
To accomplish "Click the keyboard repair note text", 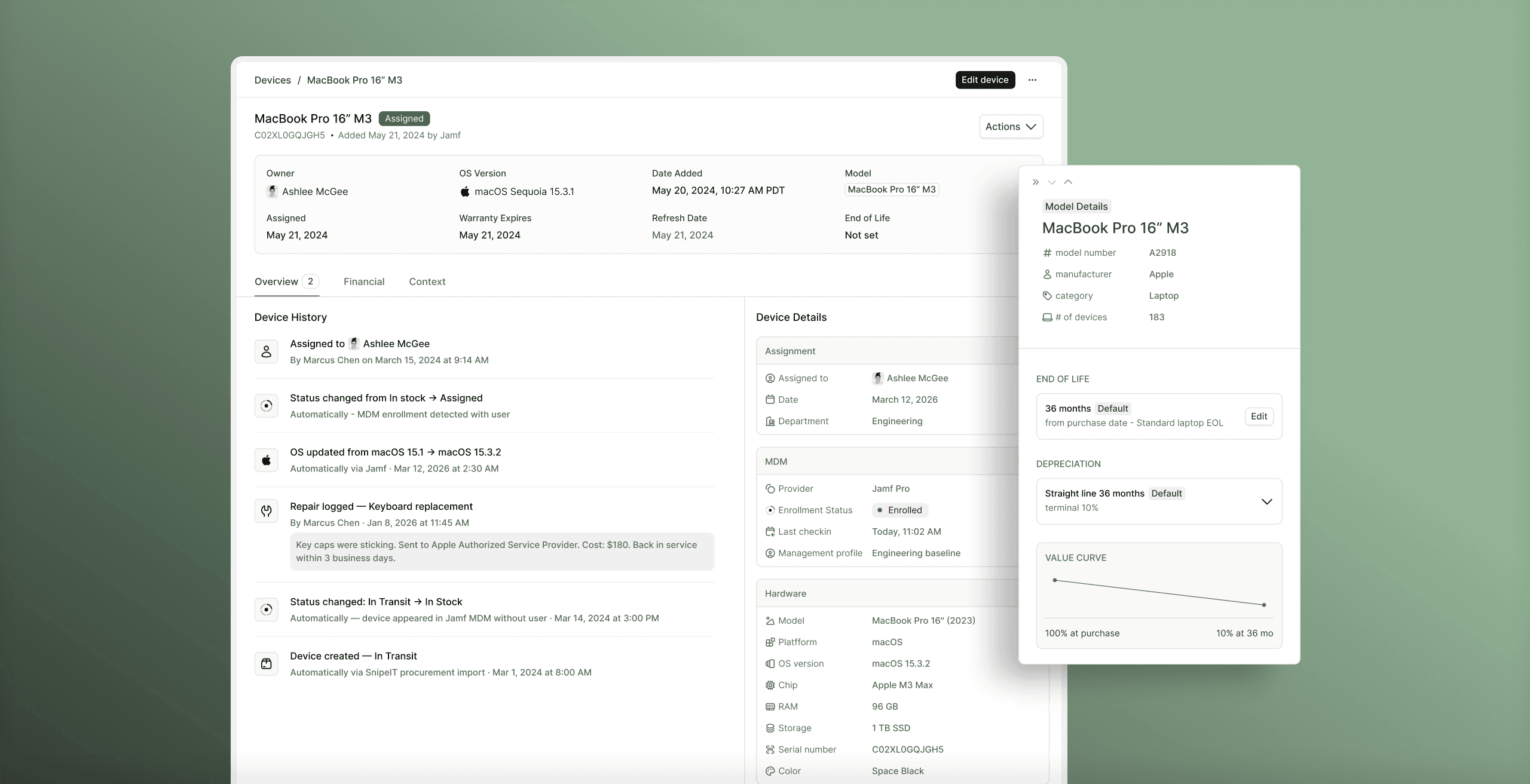I will tap(502, 552).
